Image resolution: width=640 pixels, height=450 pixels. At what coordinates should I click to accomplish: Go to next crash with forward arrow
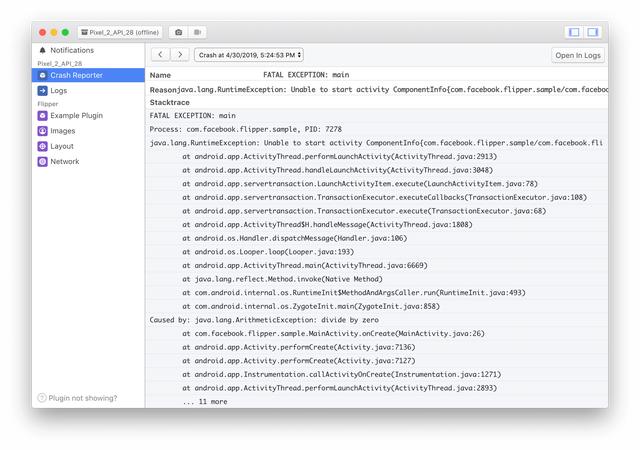coord(180,55)
